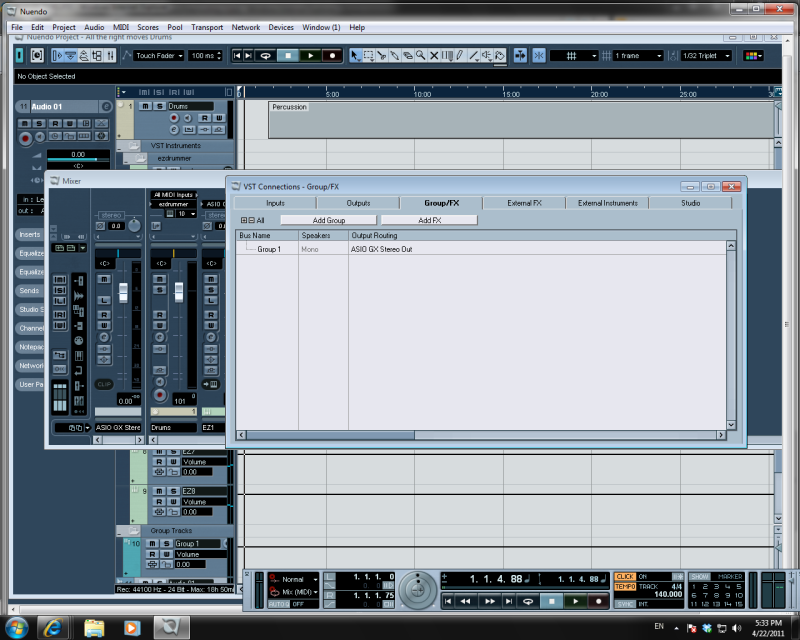The image size is (800, 640).
Task: Open Windows Explorer folder on taskbar
Action: point(94,627)
